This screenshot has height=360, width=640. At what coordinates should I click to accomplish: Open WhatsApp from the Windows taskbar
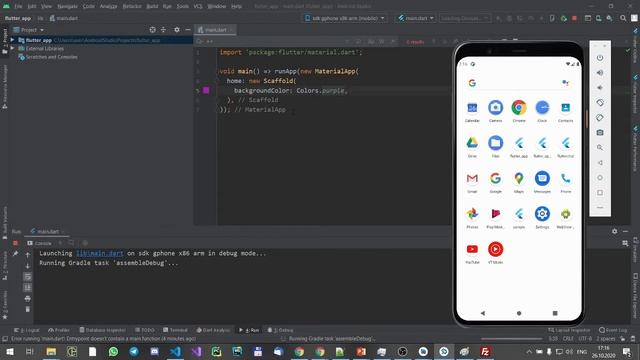(x=113, y=351)
